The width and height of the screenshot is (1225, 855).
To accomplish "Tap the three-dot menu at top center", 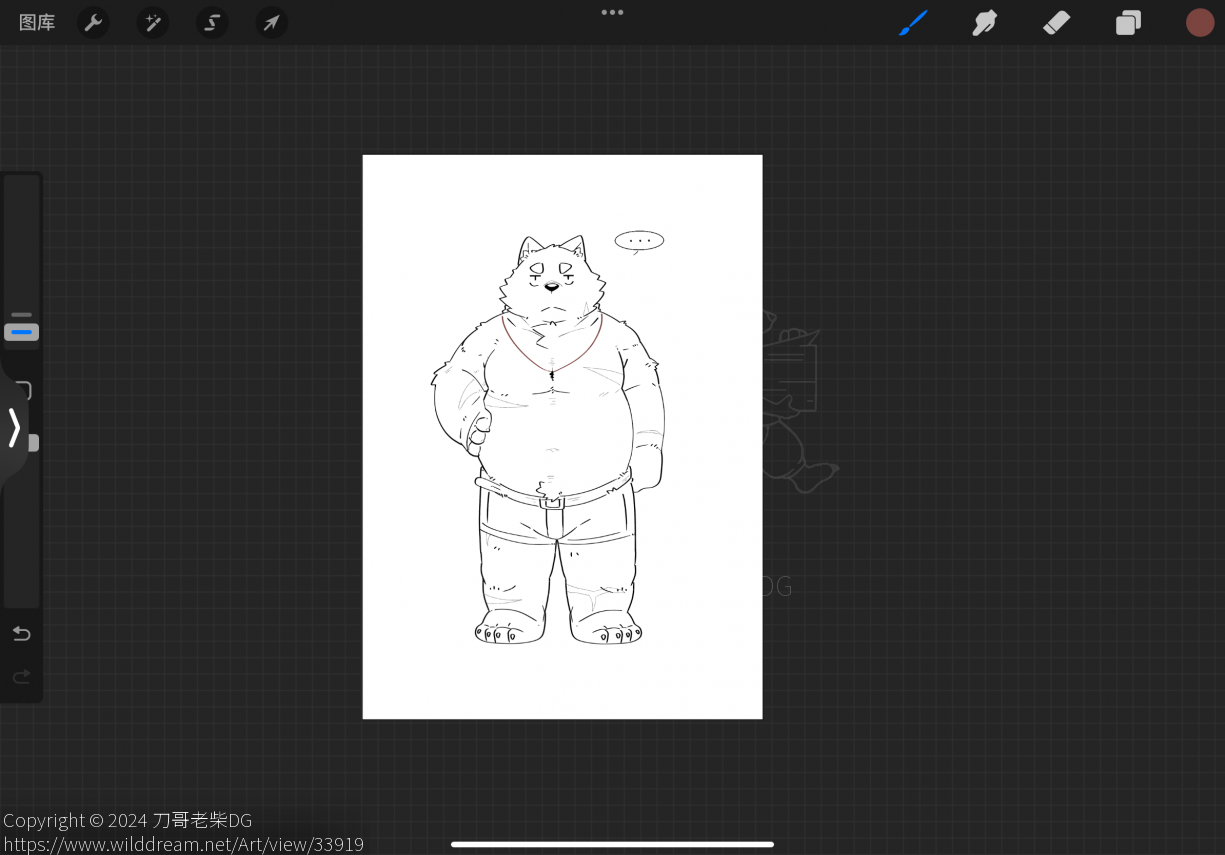I will coord(612,13).
